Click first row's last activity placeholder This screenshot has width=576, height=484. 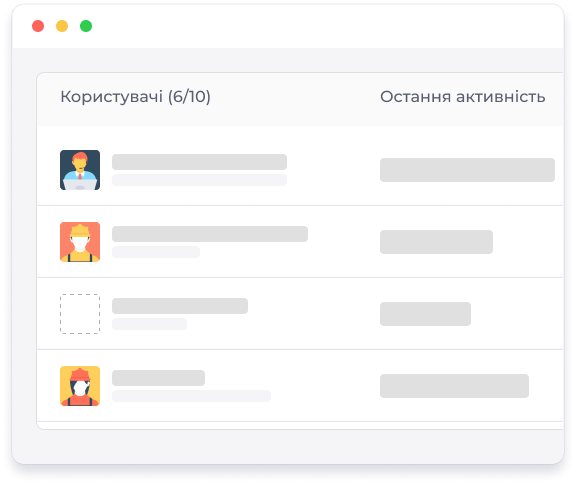coord(467,170)
